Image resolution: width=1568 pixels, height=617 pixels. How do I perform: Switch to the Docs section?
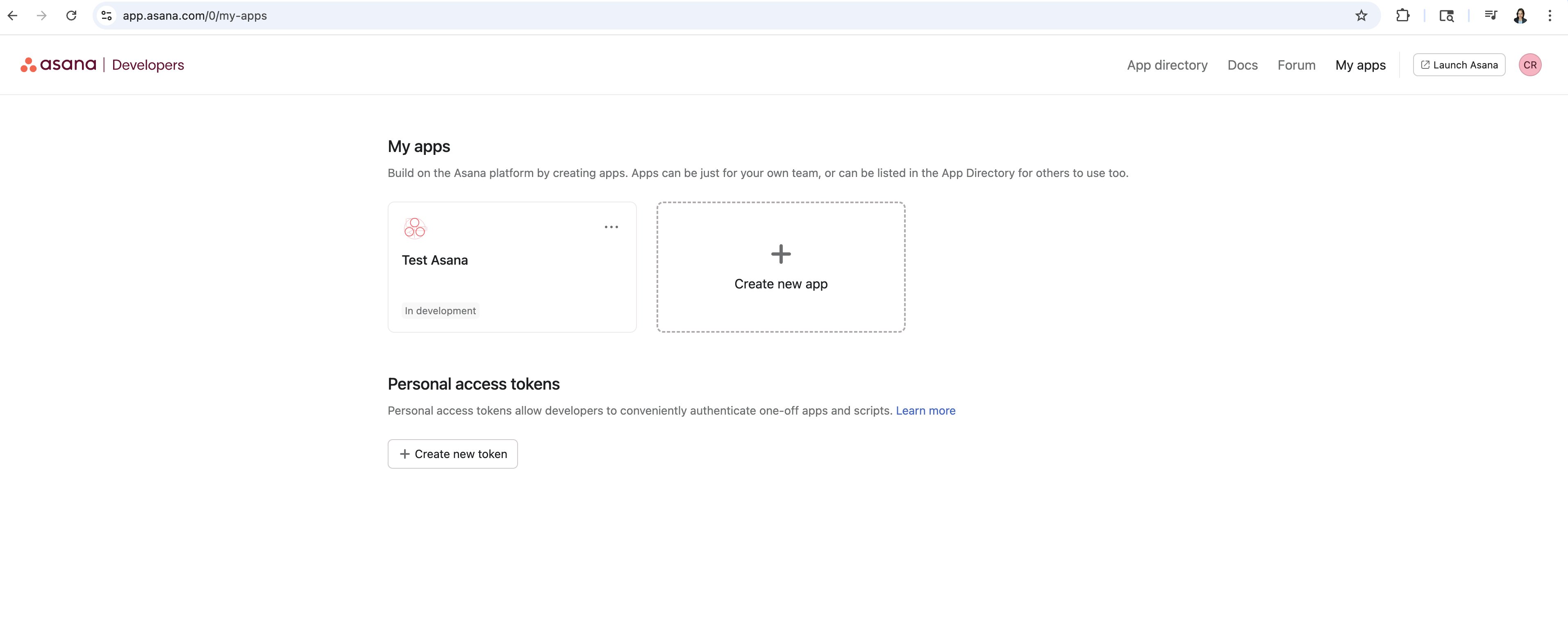[1242, 64]
